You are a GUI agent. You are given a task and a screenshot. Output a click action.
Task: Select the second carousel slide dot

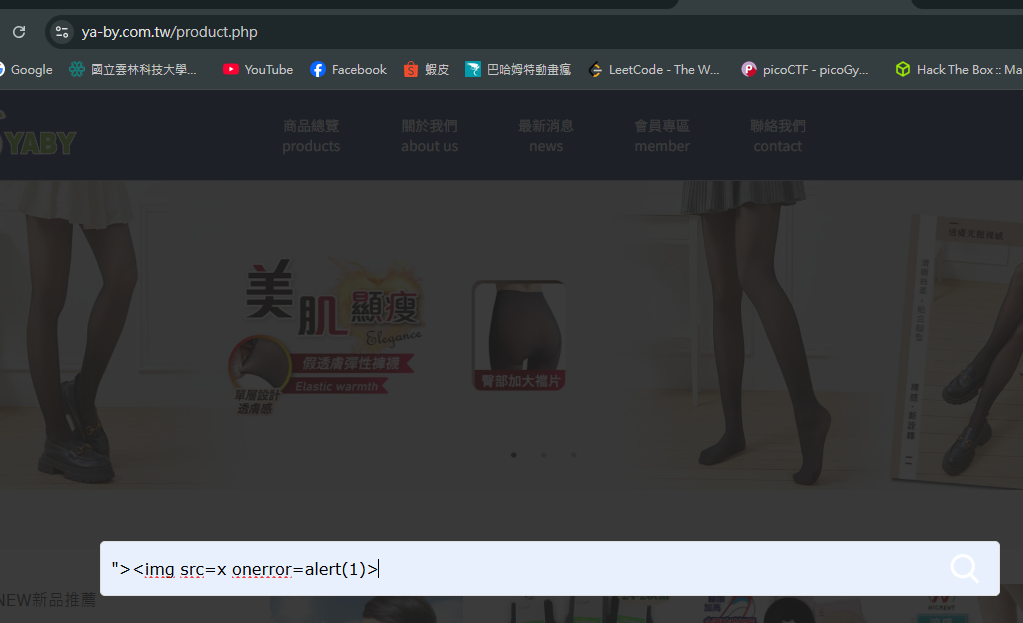543,455
